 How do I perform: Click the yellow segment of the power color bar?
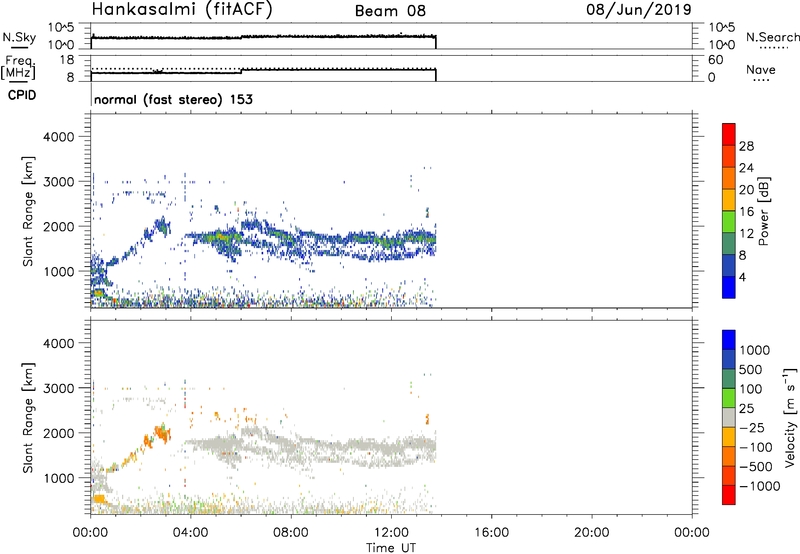[729, 199]
